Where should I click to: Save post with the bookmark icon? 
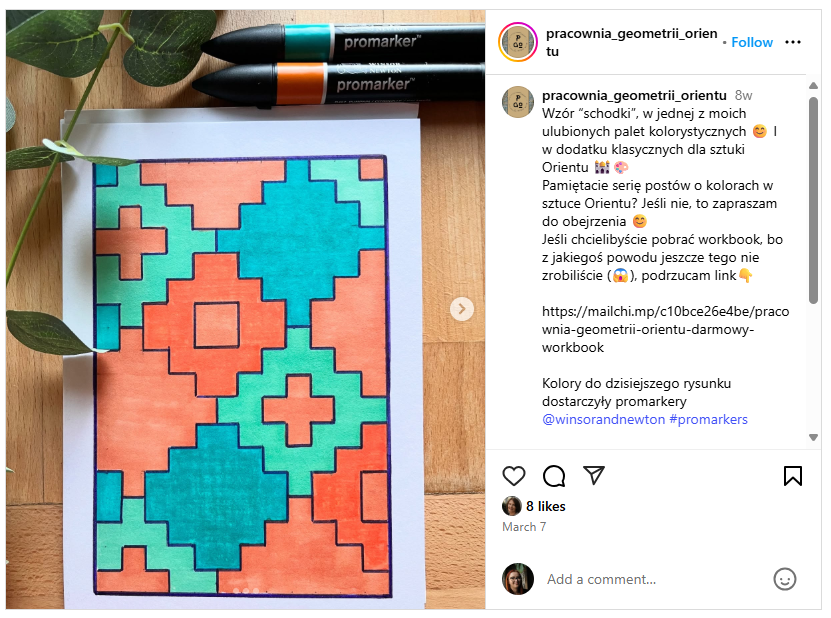tap(792, 476)
